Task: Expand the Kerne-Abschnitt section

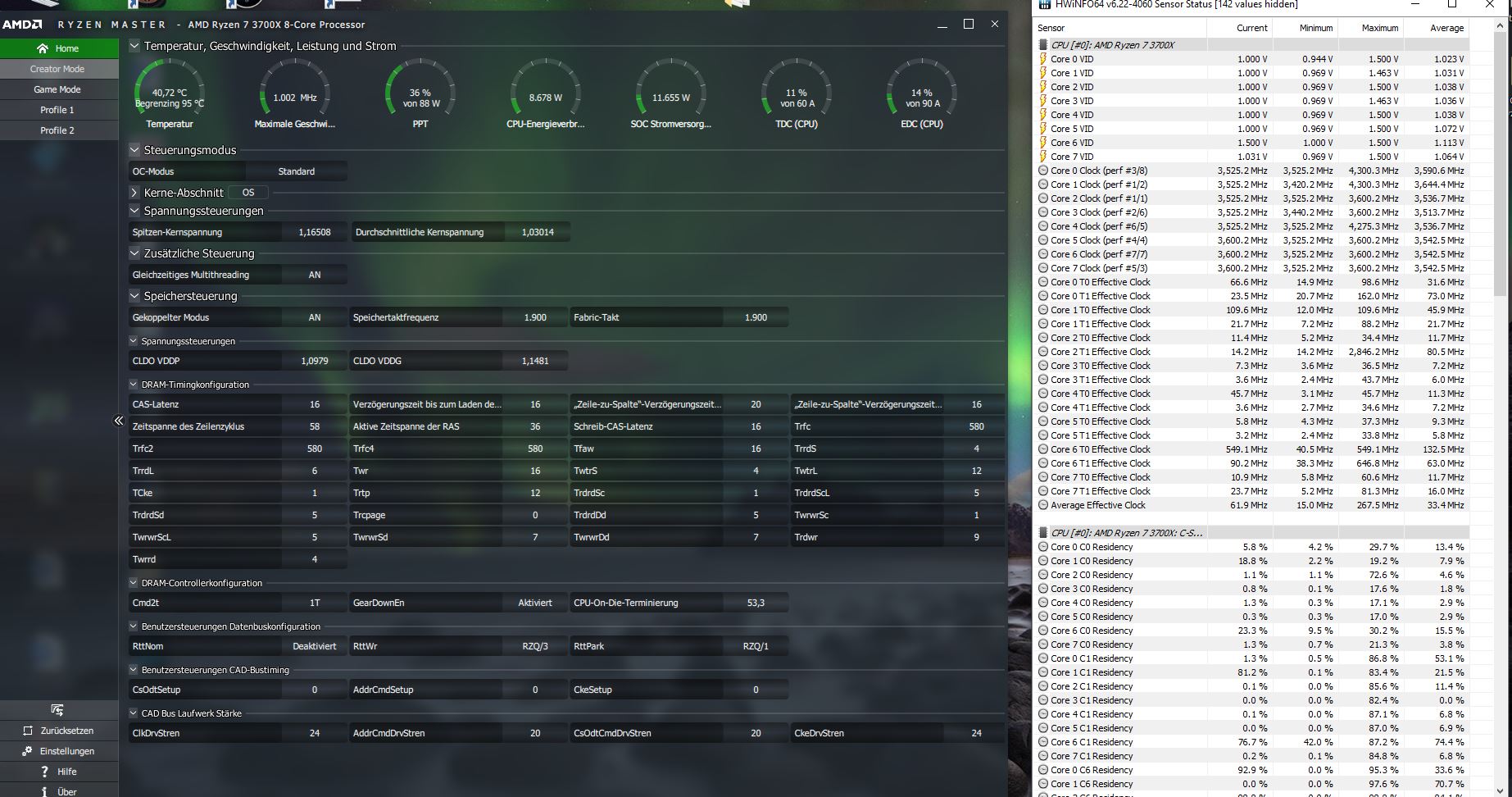Action: pyautogui.click(x=134, y=193)
